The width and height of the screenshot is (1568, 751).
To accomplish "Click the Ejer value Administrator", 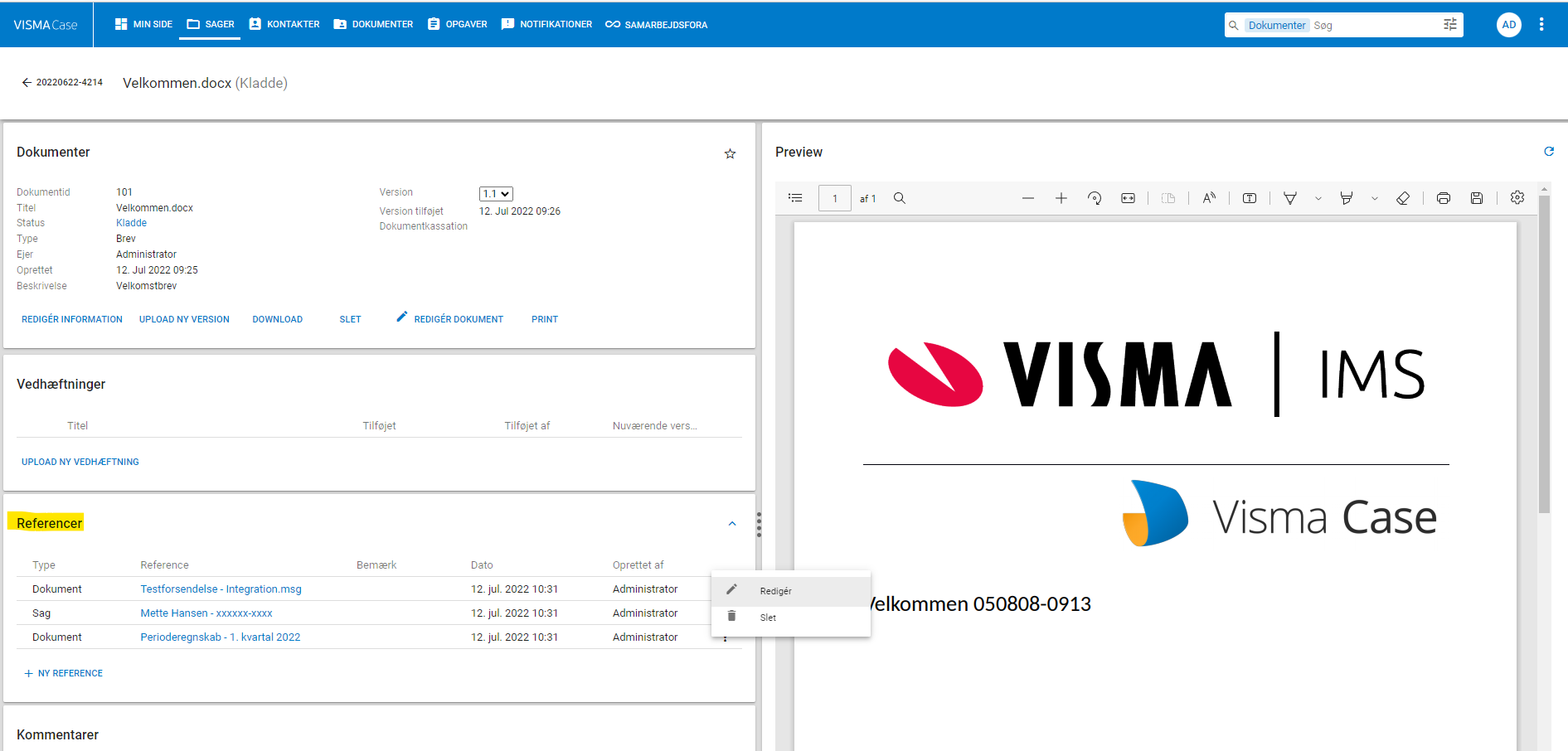I will pyautogui.click(x=146, y=254).
